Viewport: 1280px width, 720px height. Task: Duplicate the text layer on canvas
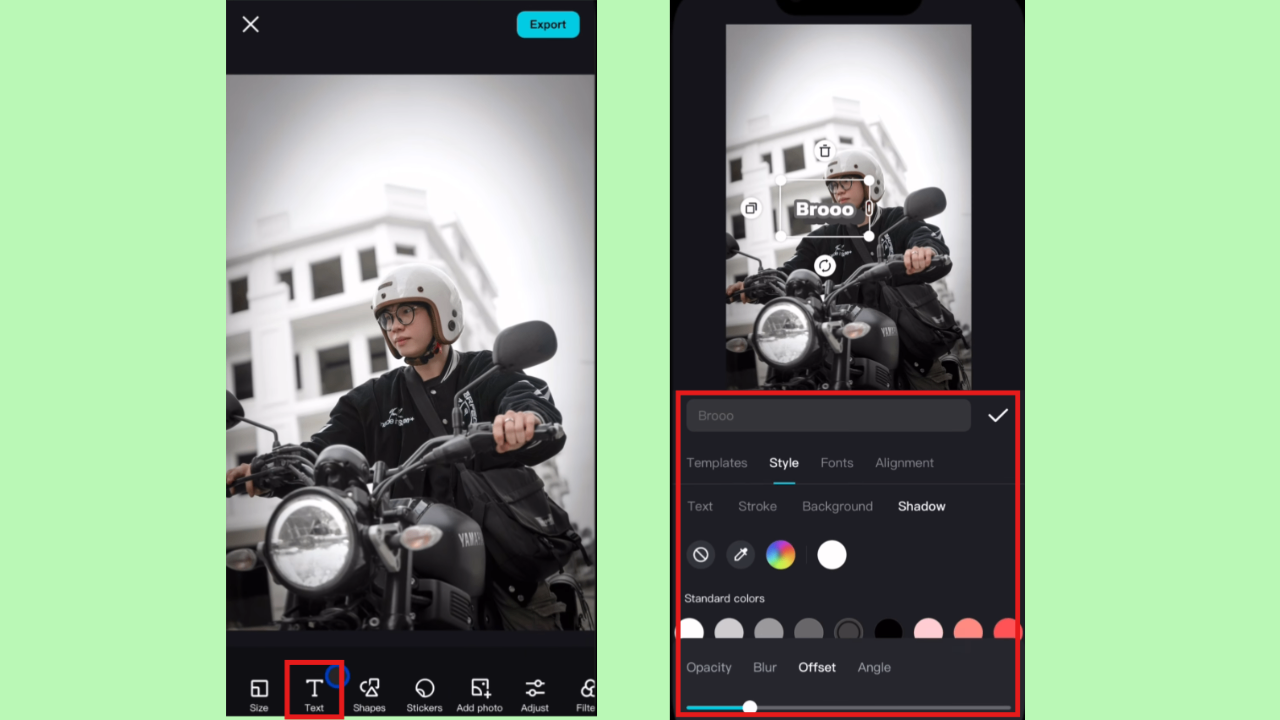click(751, 208)
